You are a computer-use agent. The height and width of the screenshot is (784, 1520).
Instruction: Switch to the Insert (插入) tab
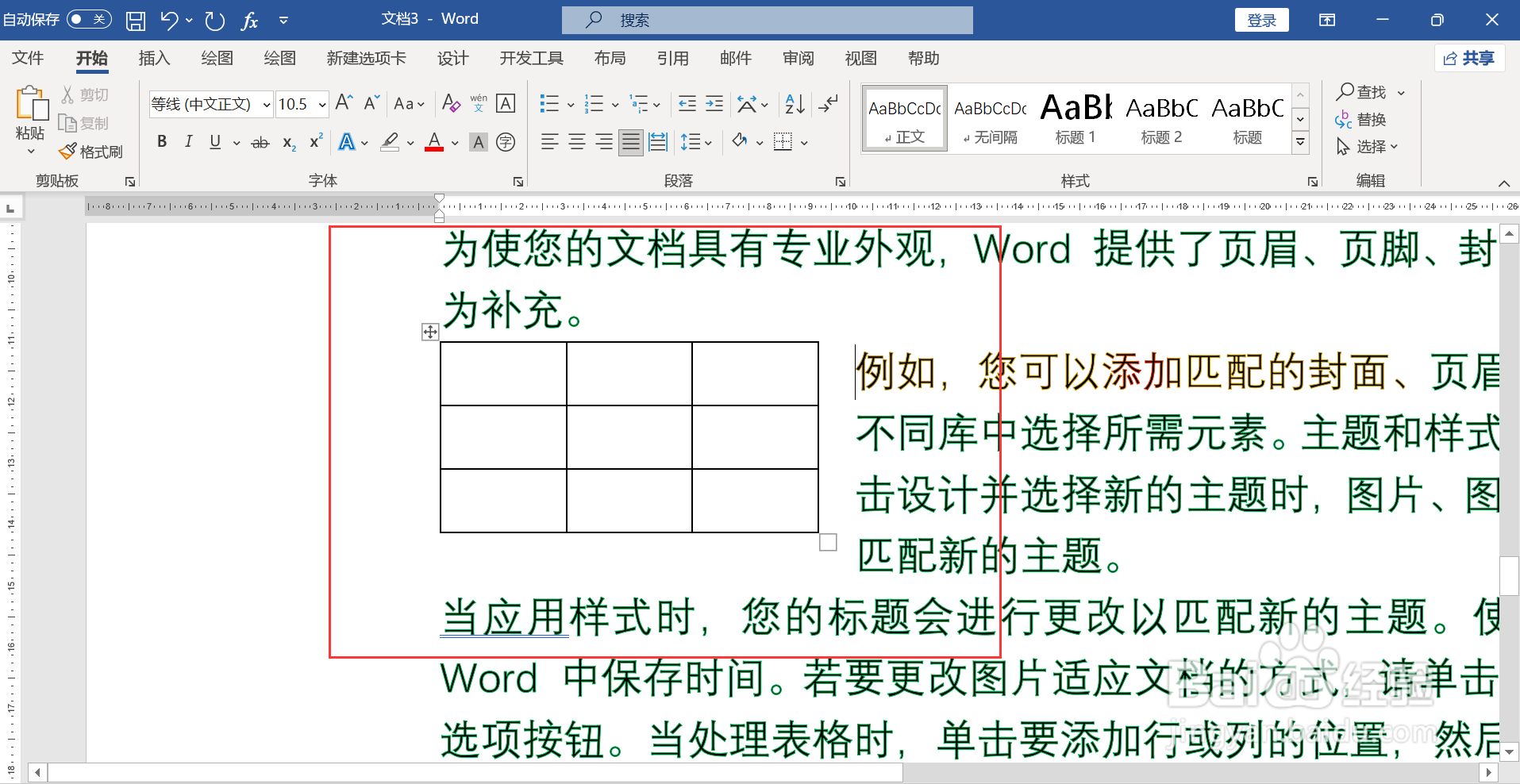(154, 58)
